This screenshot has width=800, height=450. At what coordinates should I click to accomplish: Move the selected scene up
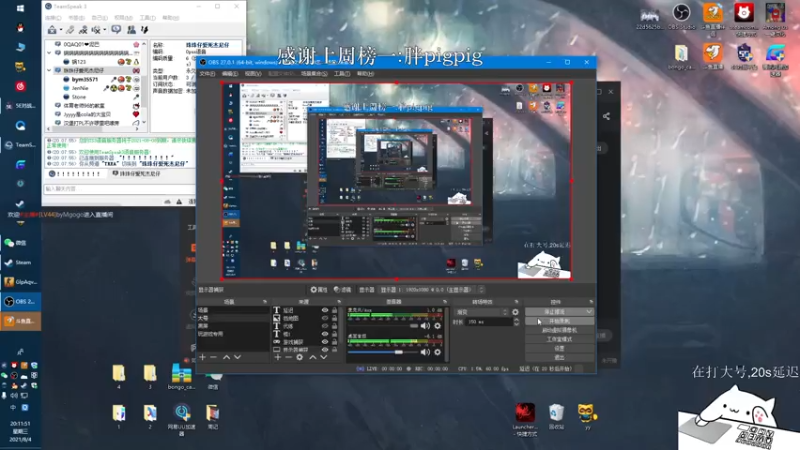click(x=227, y=357)
